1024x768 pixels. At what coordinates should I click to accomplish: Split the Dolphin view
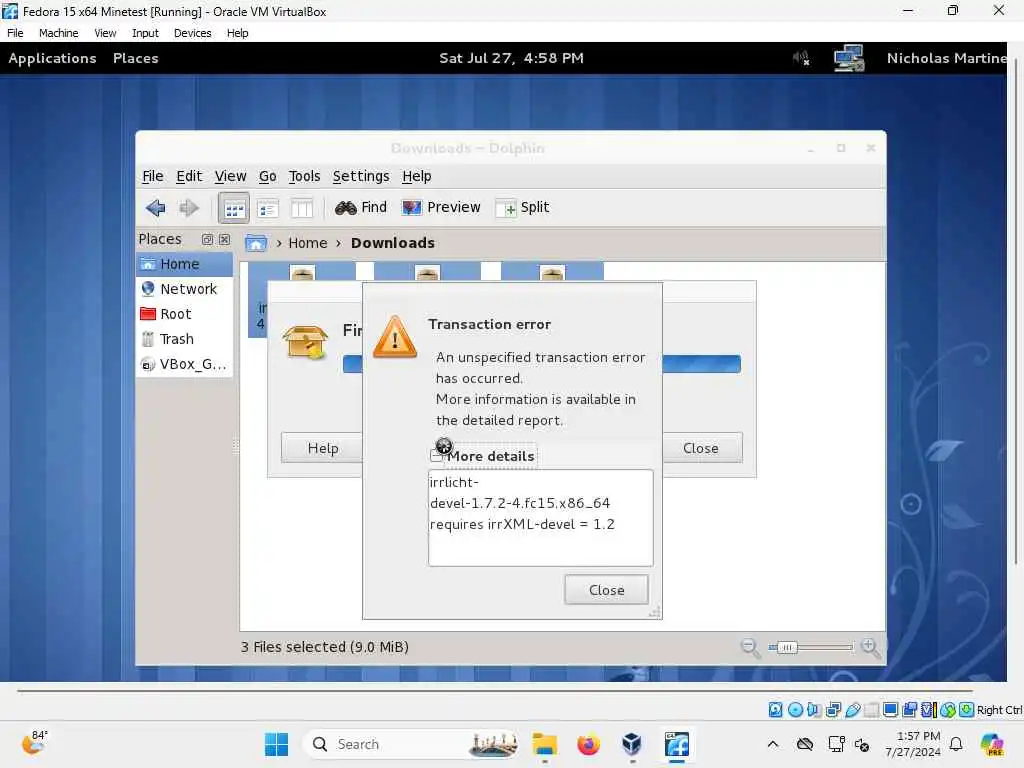click(x=522, y=208)
